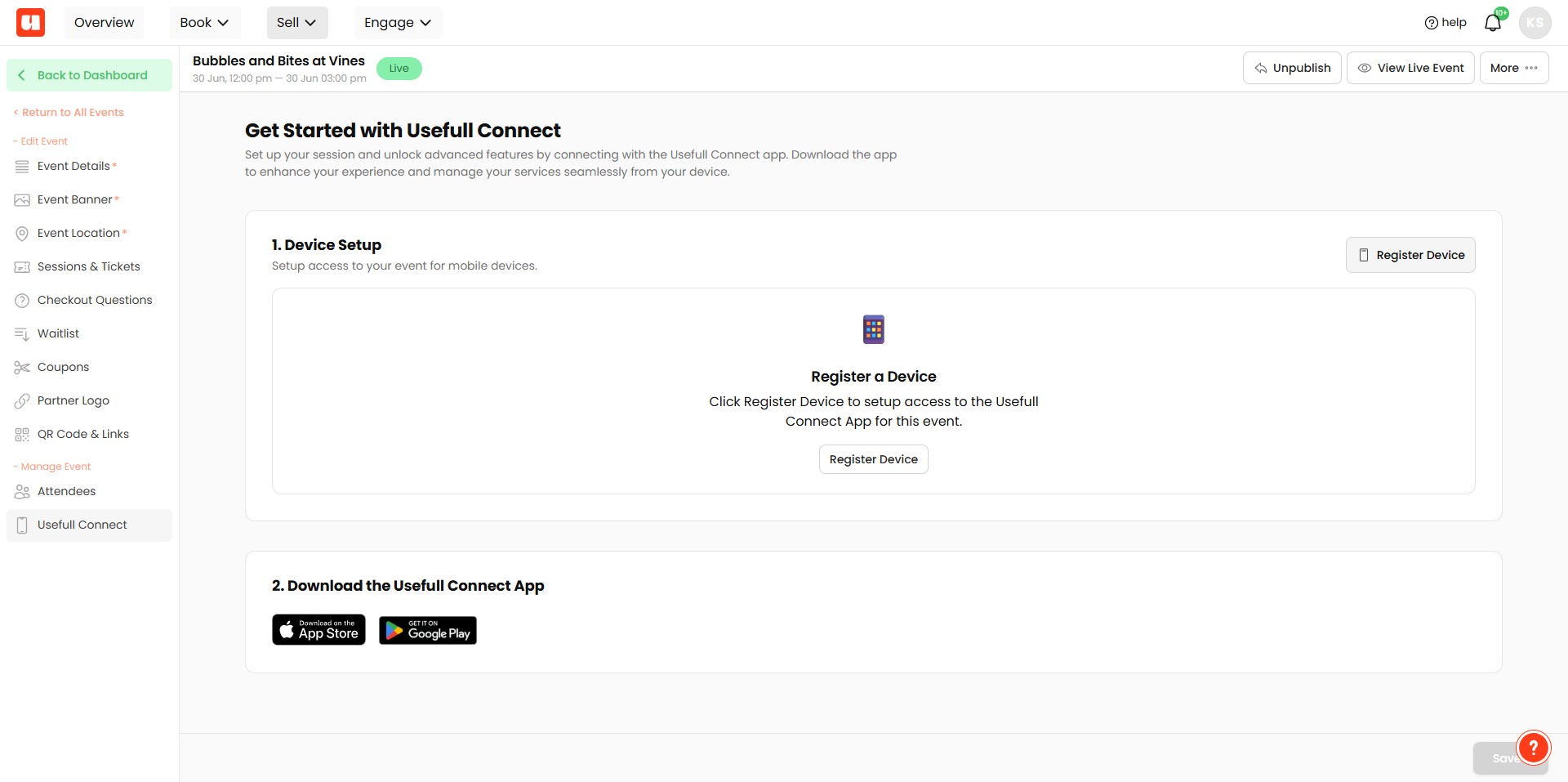The width and height of the screenshot is (1568, 782).
Task: Unpublish the event
Action: tap(1292, 68)
